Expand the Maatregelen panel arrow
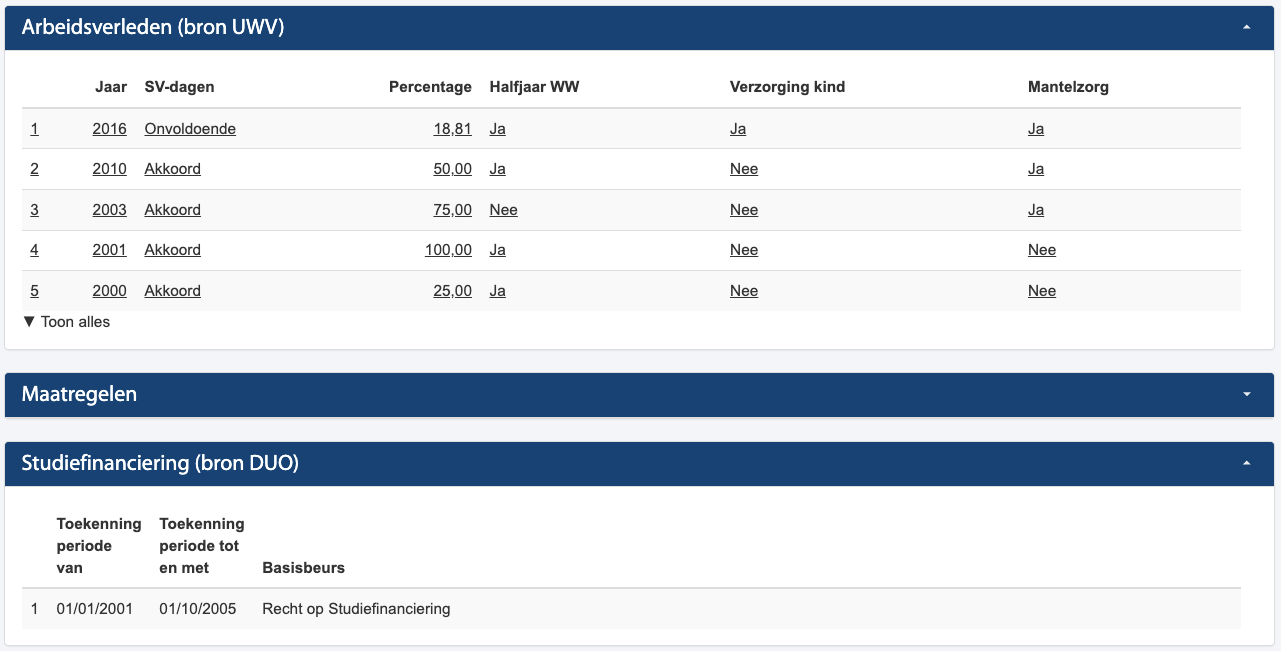Viewport: 1281px width, 651px height. [x=1246, y=395]
